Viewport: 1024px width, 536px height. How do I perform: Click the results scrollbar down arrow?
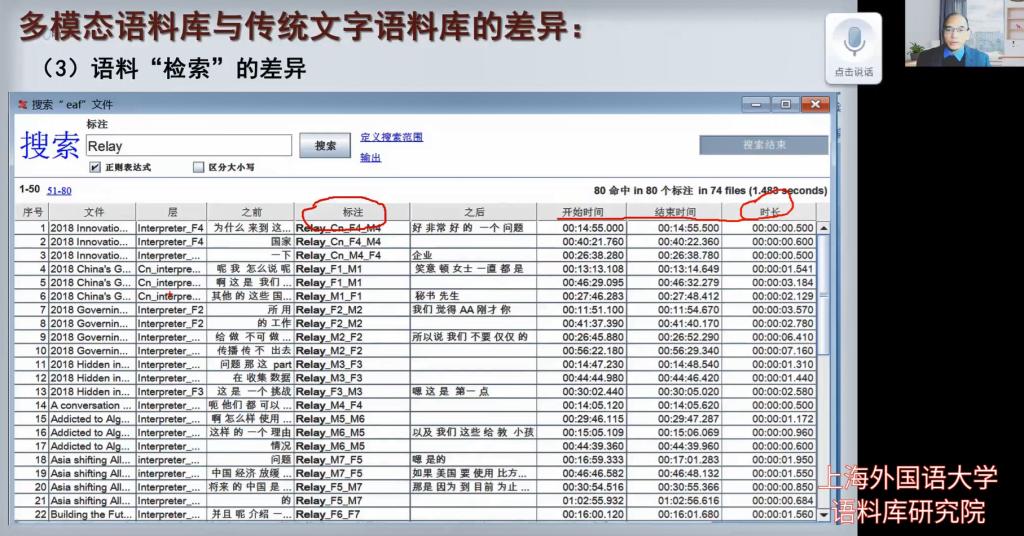(824, 515)
